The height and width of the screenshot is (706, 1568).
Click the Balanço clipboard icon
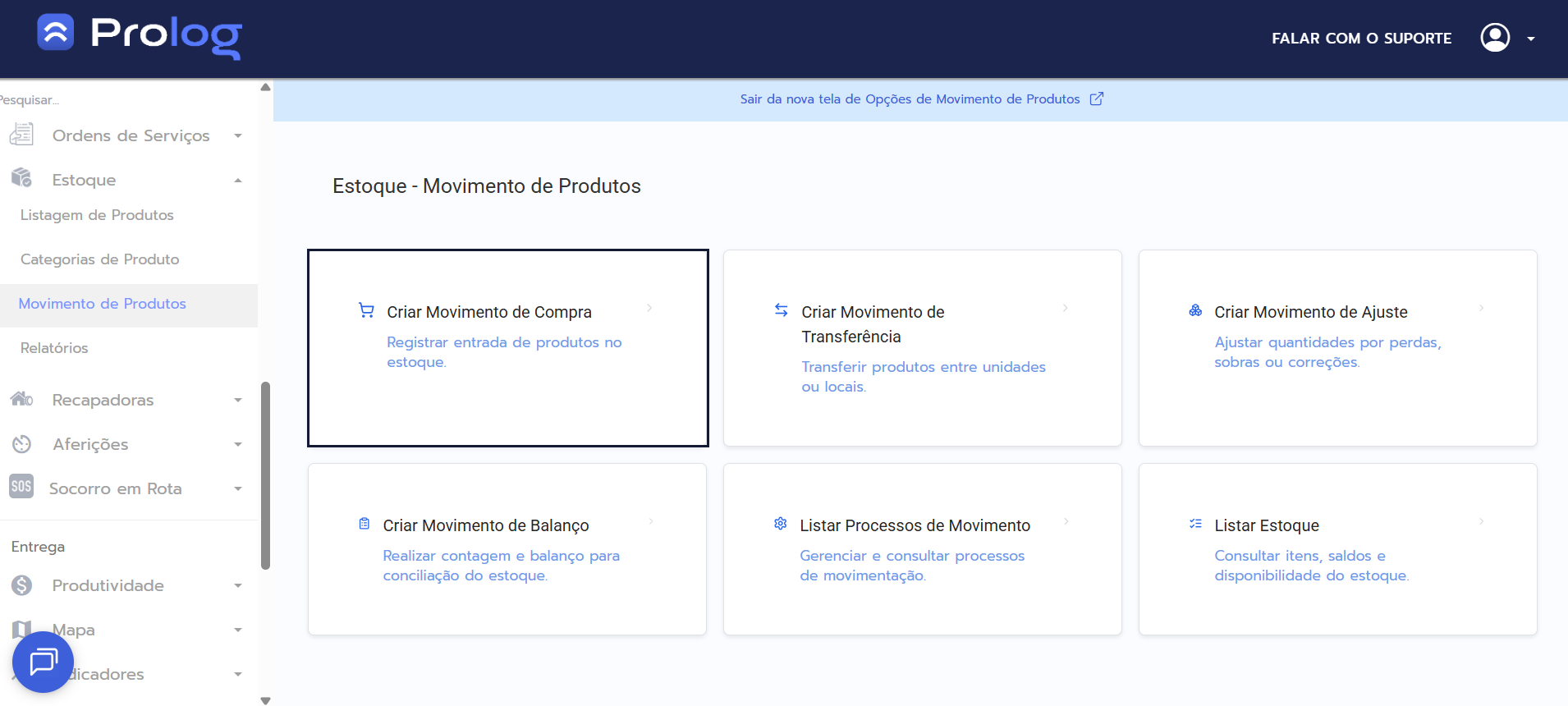[364, 524]
